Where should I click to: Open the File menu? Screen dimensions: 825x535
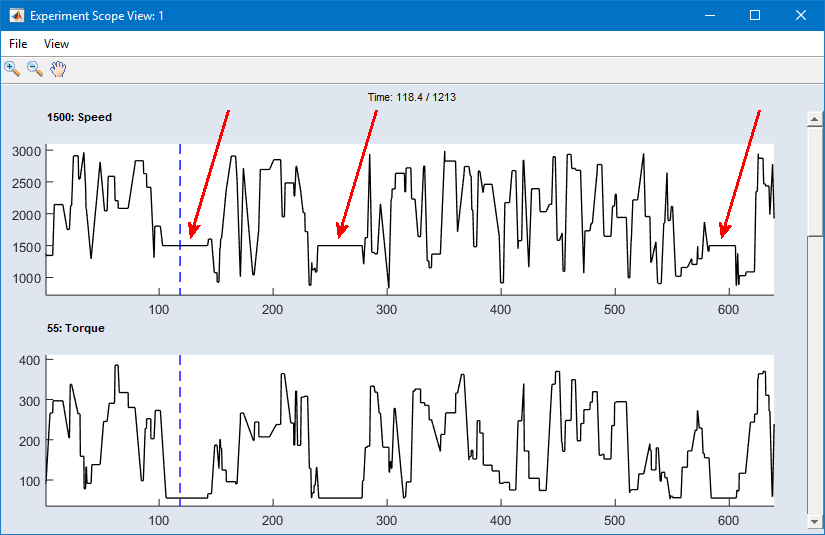[18, 44]
